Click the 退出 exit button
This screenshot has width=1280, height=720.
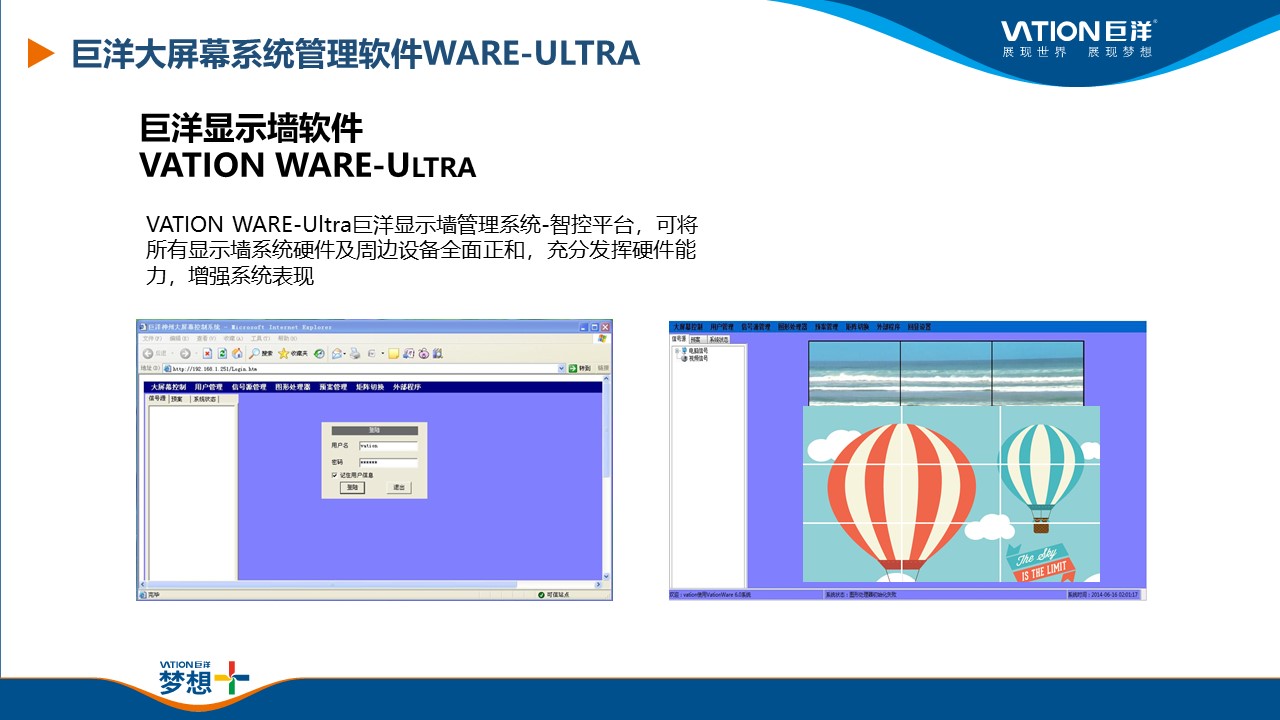tap(399, 487)
